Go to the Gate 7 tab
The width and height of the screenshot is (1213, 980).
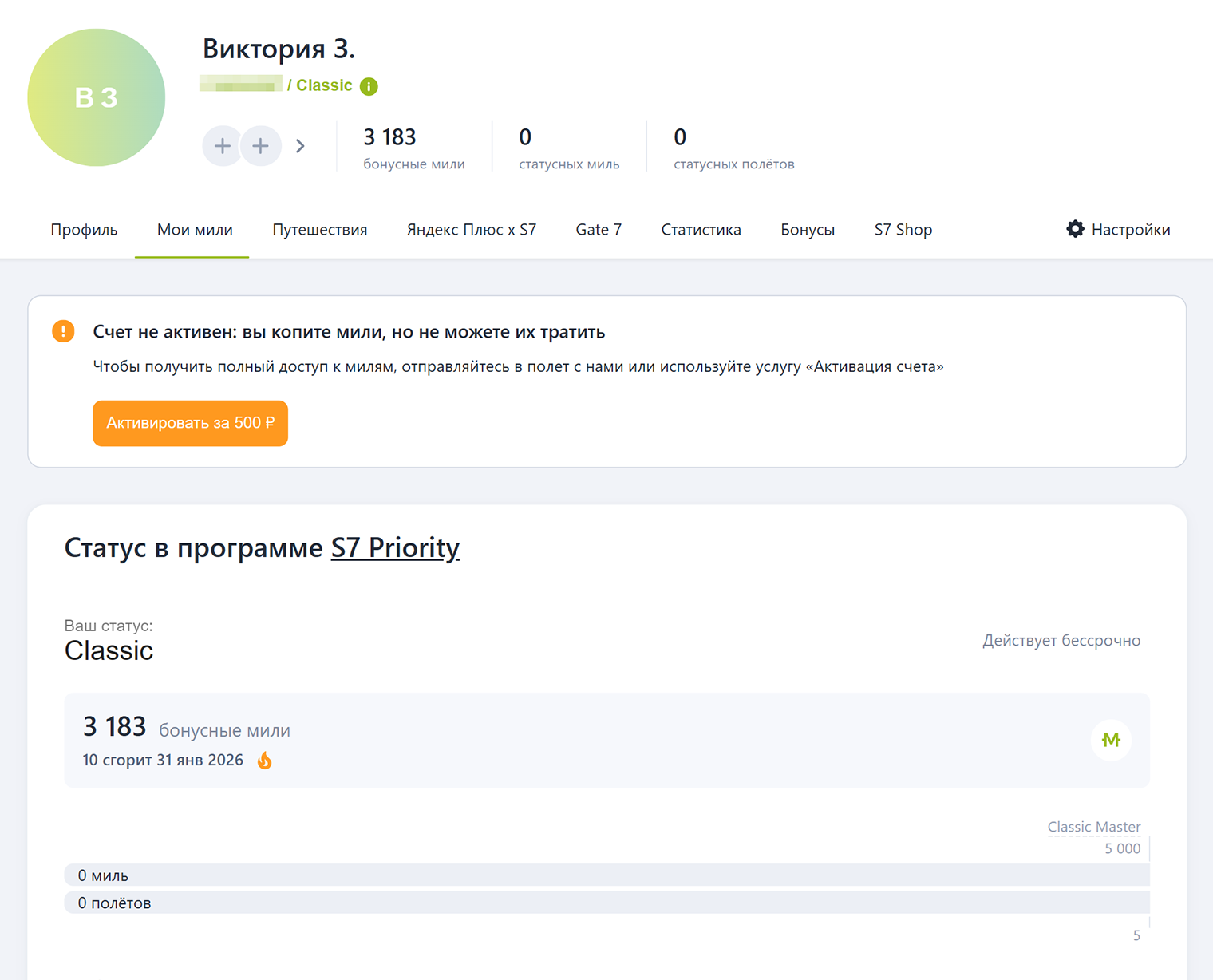tap(599, 230)
